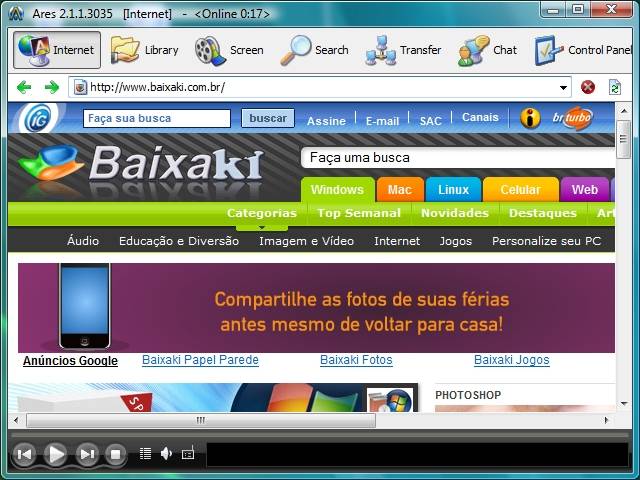The width and height of the screenshot is (640, 480).
Task: Open the Library section
Action: 144,50
